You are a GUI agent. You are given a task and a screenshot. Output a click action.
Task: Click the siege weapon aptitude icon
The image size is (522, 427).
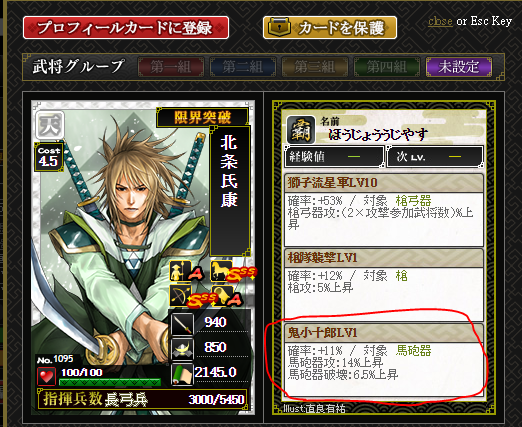click(221, 296)
